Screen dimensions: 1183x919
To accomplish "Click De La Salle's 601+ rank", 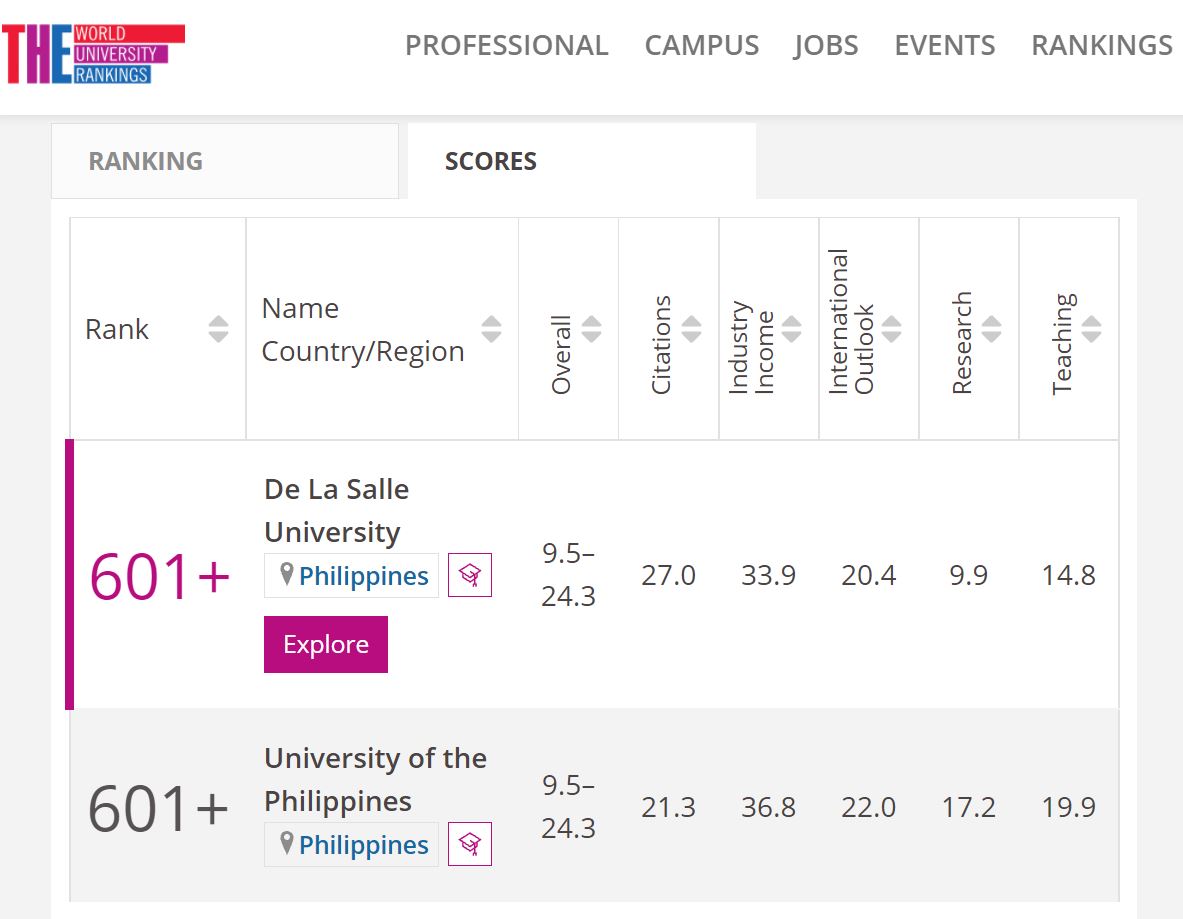I will [x=159, y=576].
